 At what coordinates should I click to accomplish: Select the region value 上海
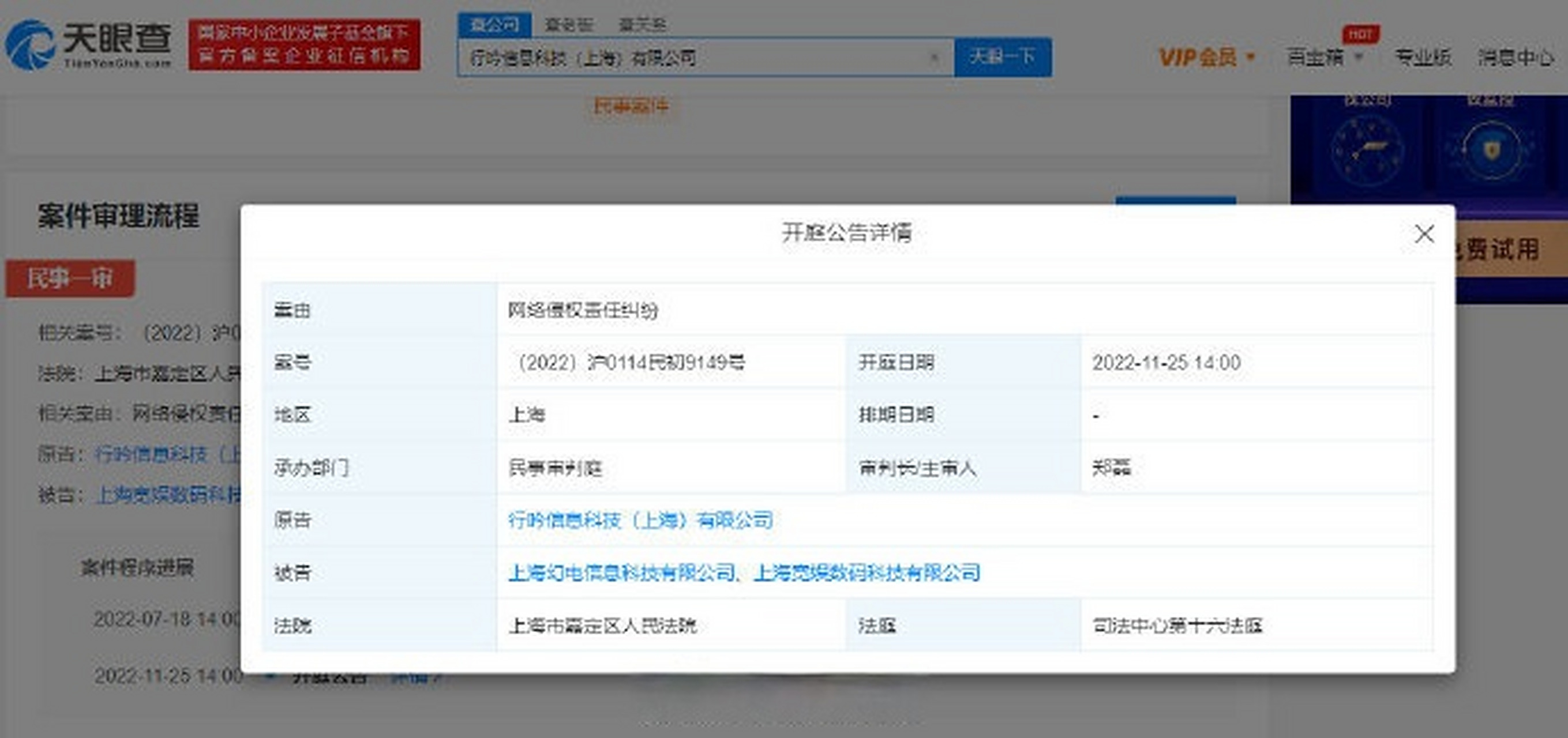point(527,415)
